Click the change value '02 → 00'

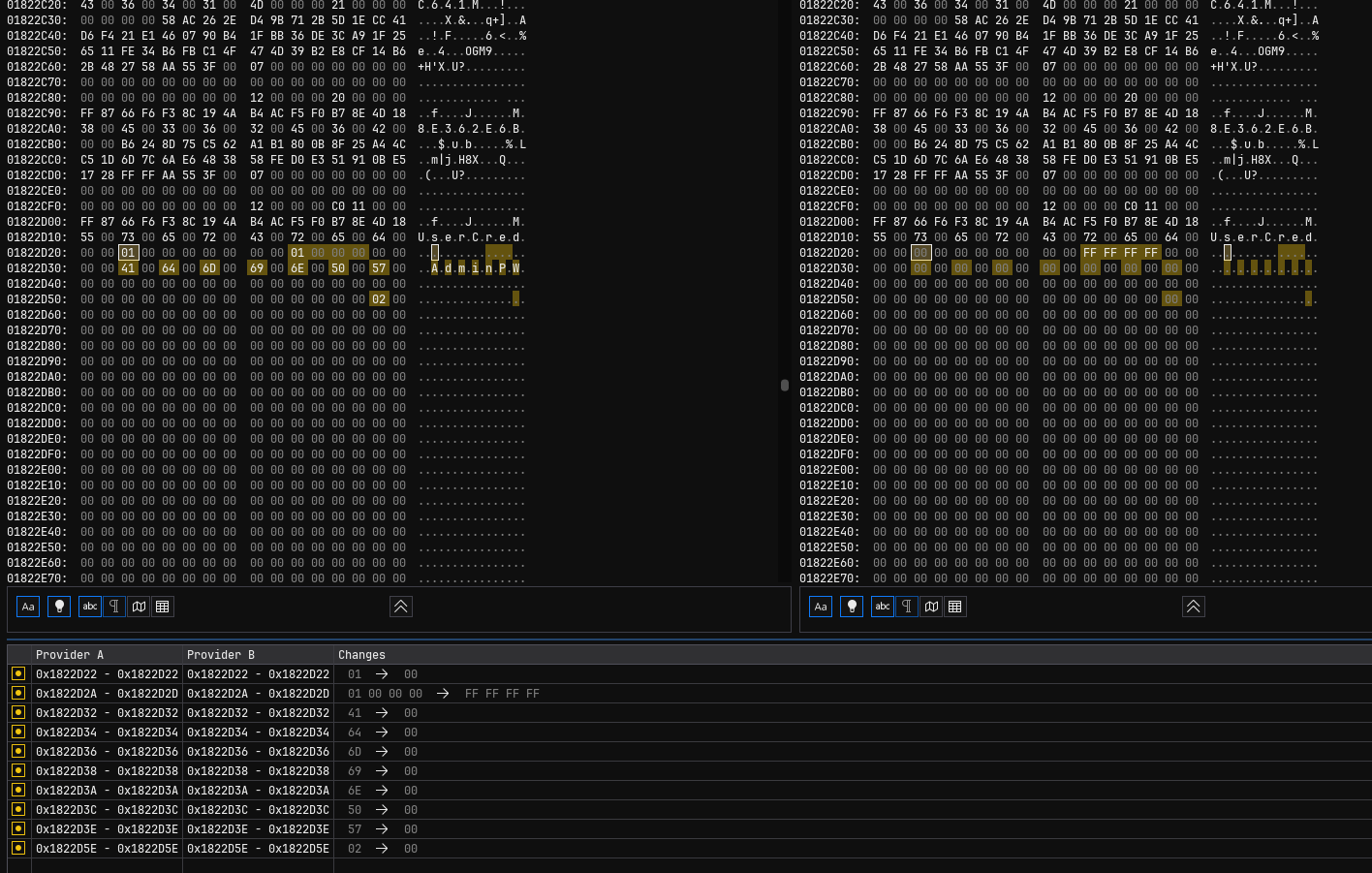pos(383,849)
